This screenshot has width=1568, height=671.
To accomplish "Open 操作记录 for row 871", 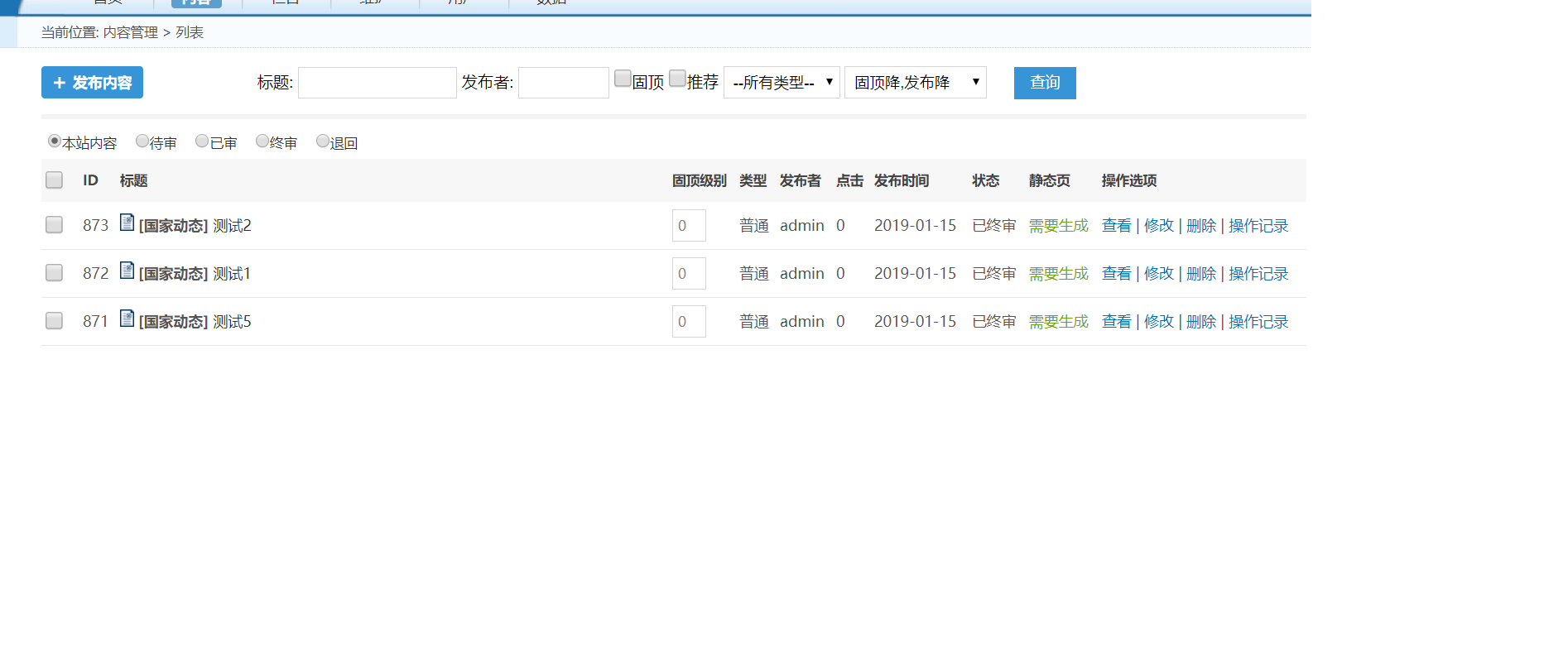I will (1258, 322).
